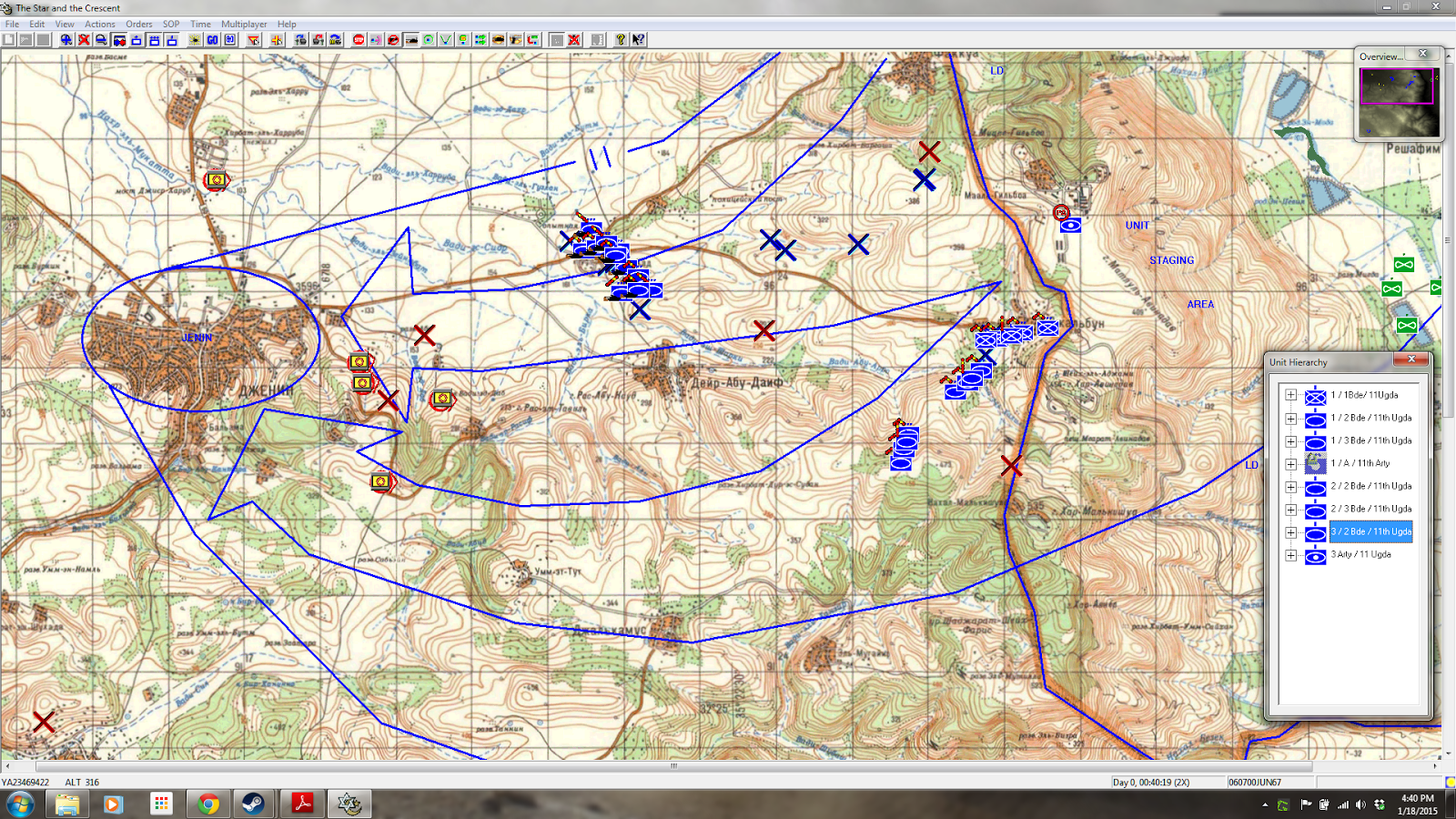Click the GO toolbar button
The height and width of the screenshot is (819, 1456).
coord(212,40)
